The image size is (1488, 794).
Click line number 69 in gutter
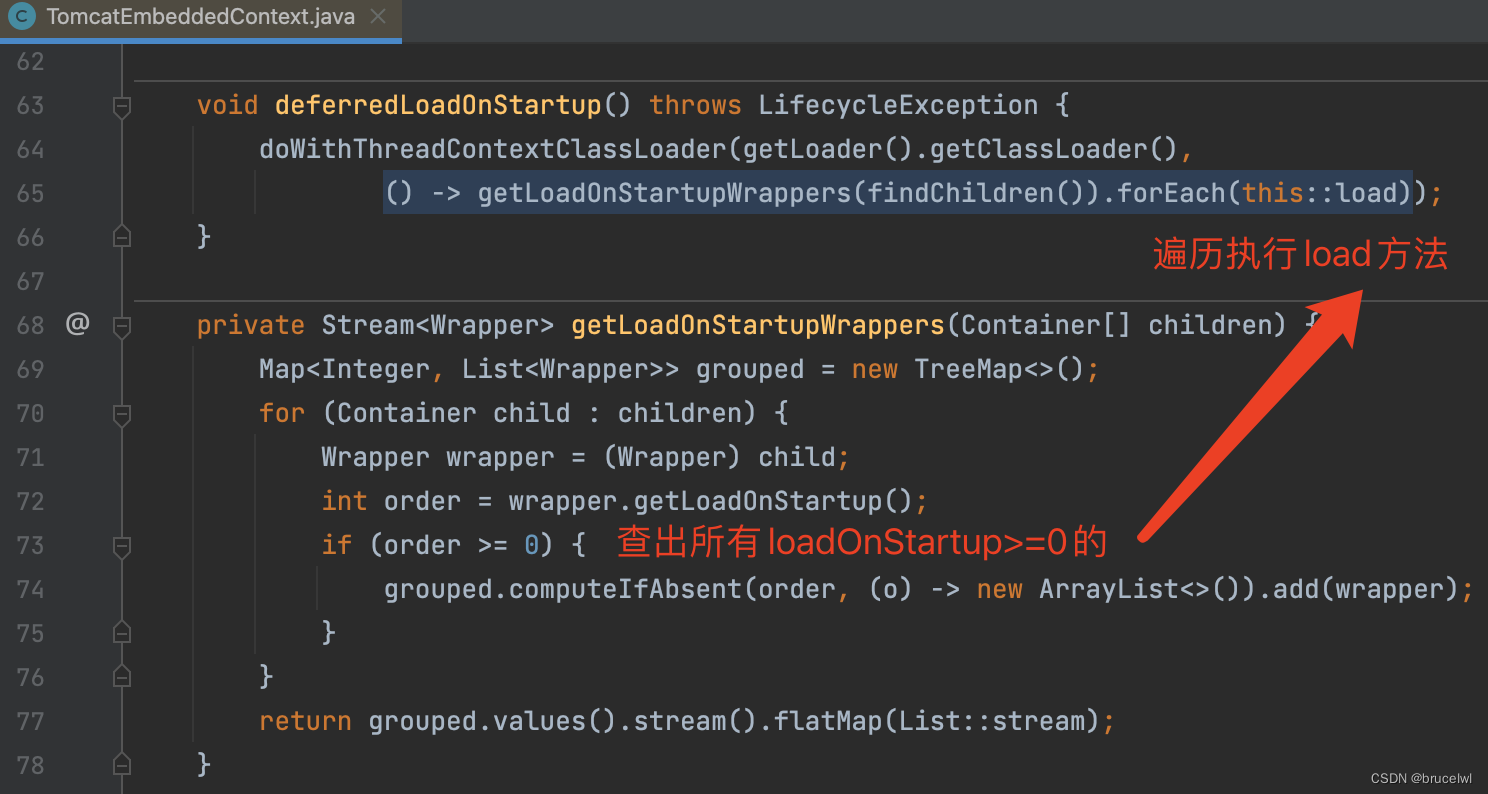30,369
